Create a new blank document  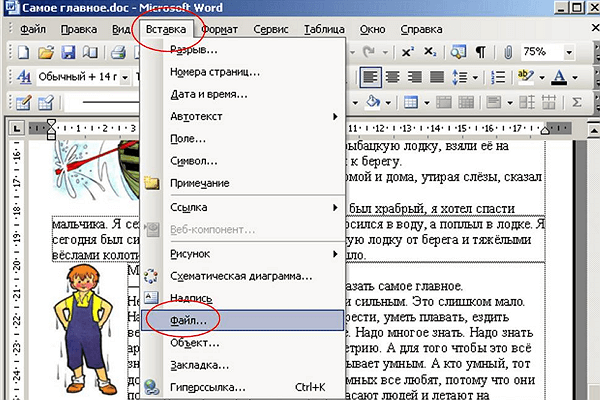point(23,52)
